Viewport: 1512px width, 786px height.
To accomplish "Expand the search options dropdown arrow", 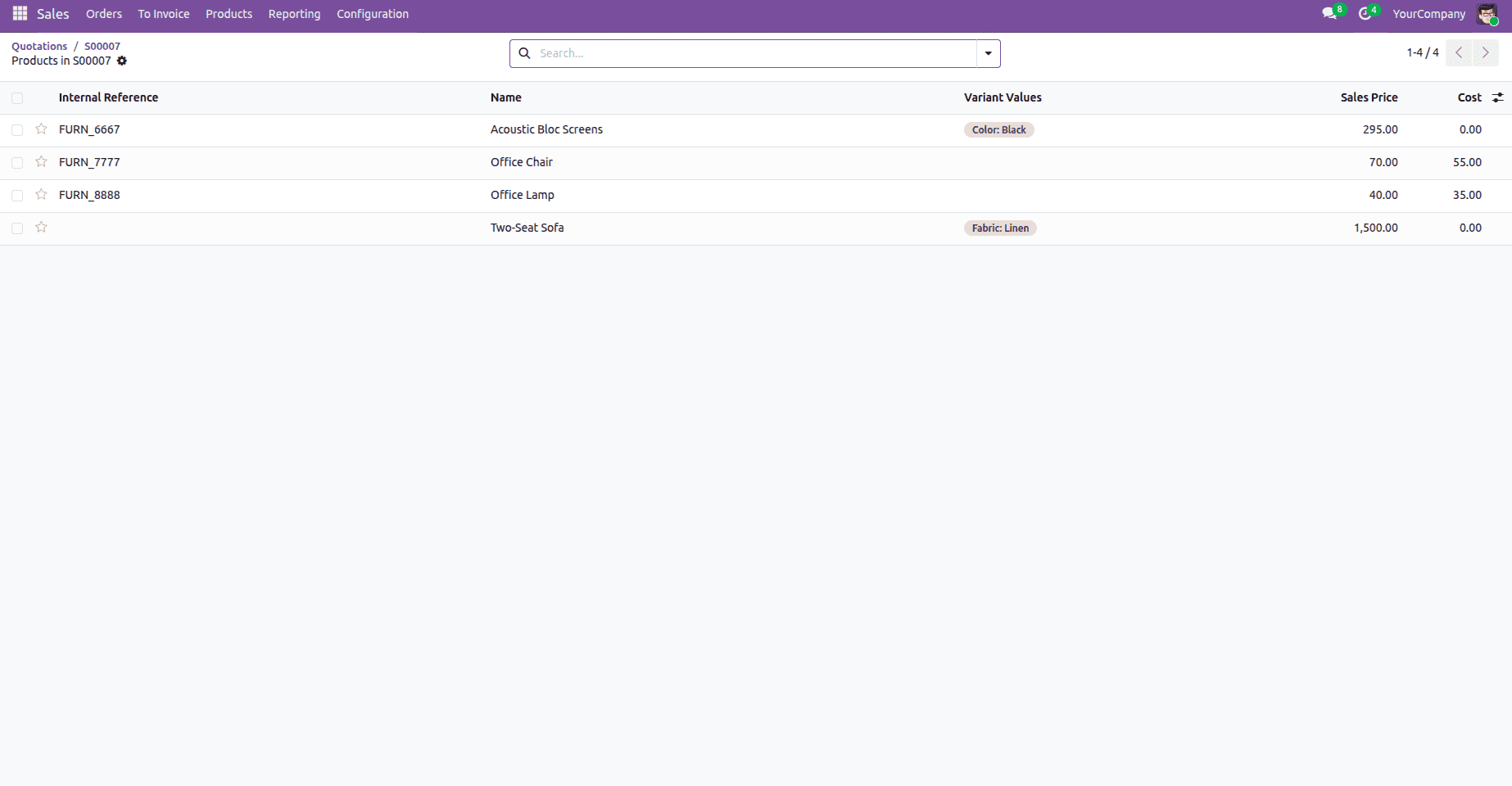I will click(x=989, y=53).
